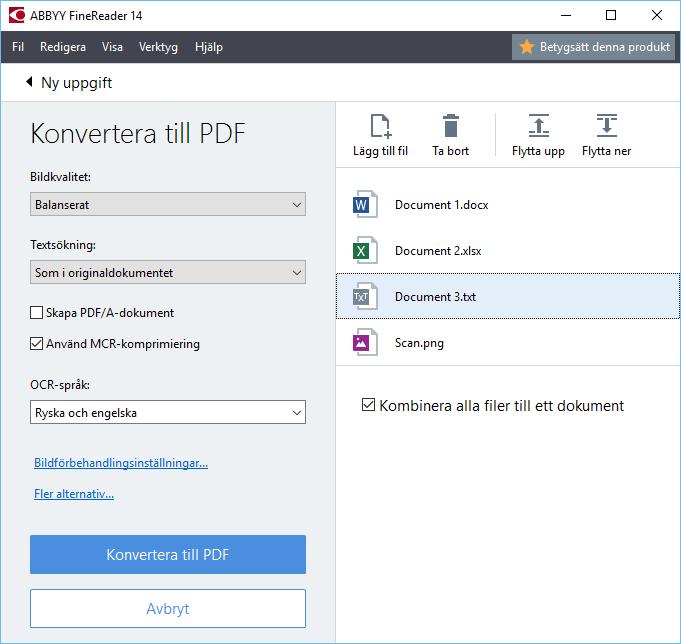Close the FineReader window
681x644 pixels.
coord(657,15)
